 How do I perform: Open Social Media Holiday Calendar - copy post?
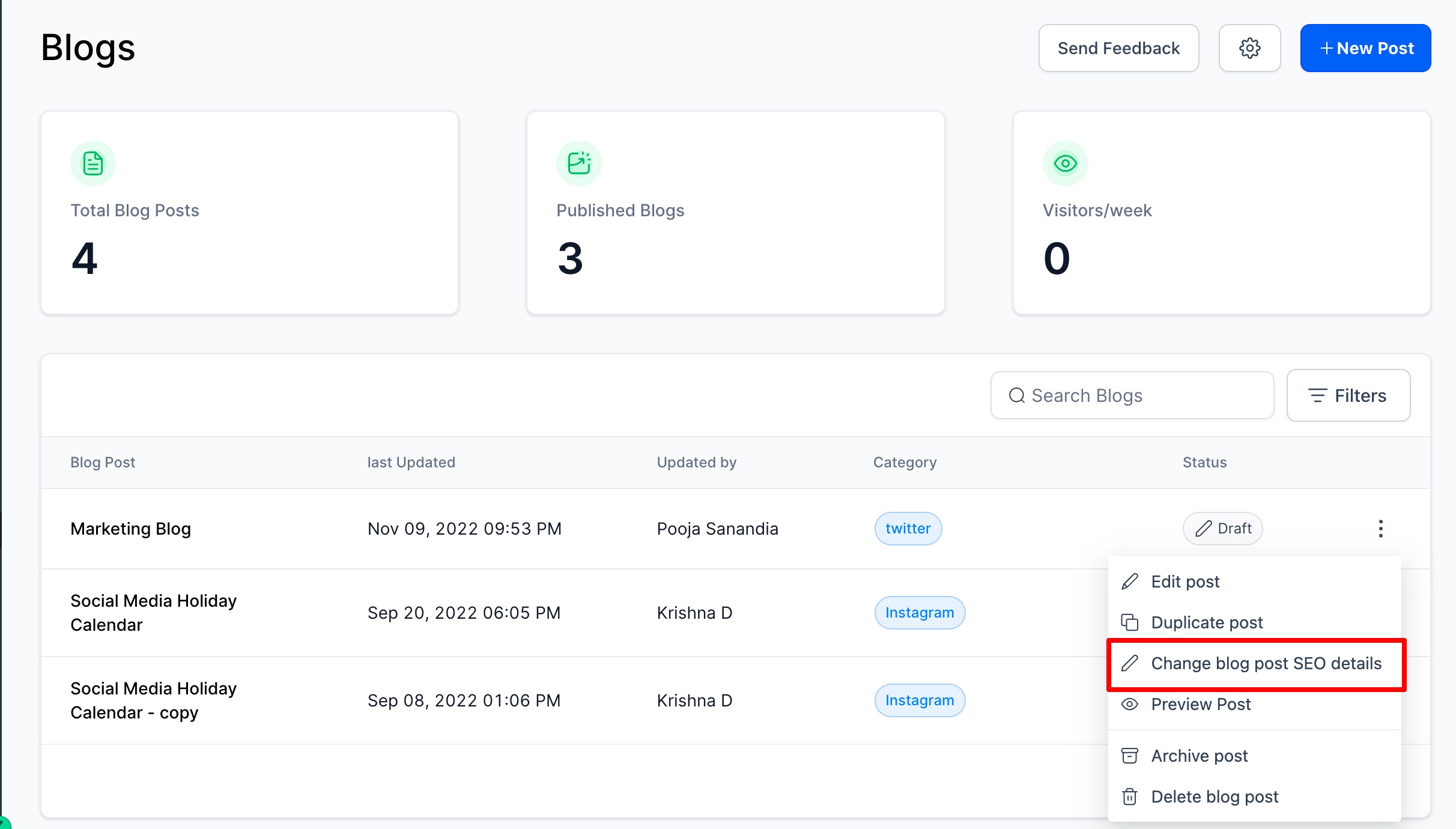click(x=153, y=700)
